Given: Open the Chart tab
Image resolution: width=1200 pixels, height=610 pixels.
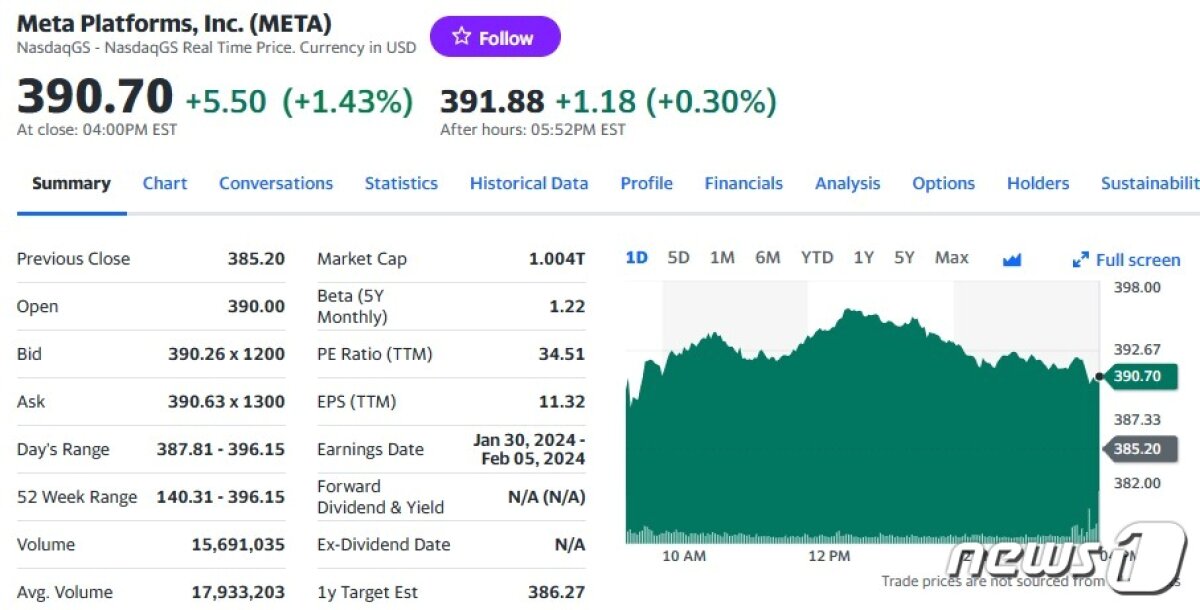Looking at the screenshot, I should pos(165,183).
